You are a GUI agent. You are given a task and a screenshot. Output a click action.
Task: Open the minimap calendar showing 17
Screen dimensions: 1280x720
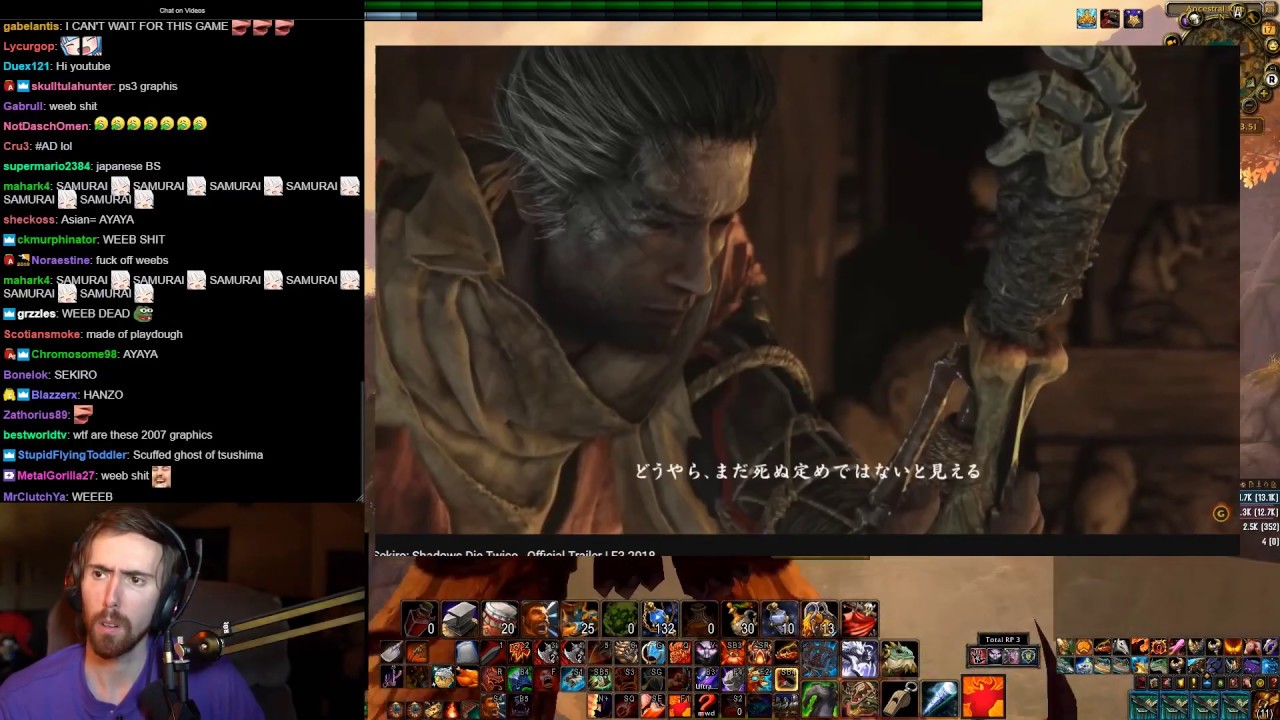pyautogui.click(x=1269, y=28)
